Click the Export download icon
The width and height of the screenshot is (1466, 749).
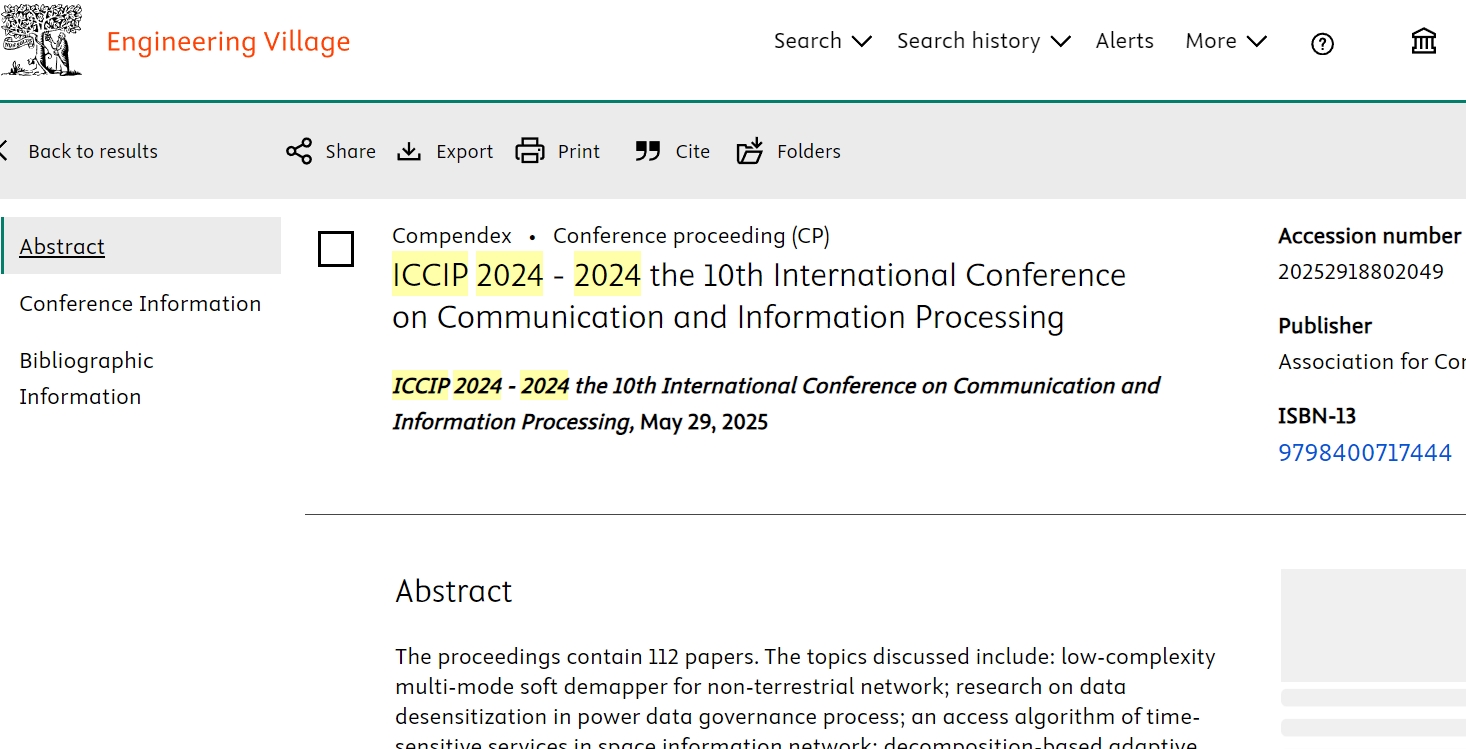coord(409,152)
